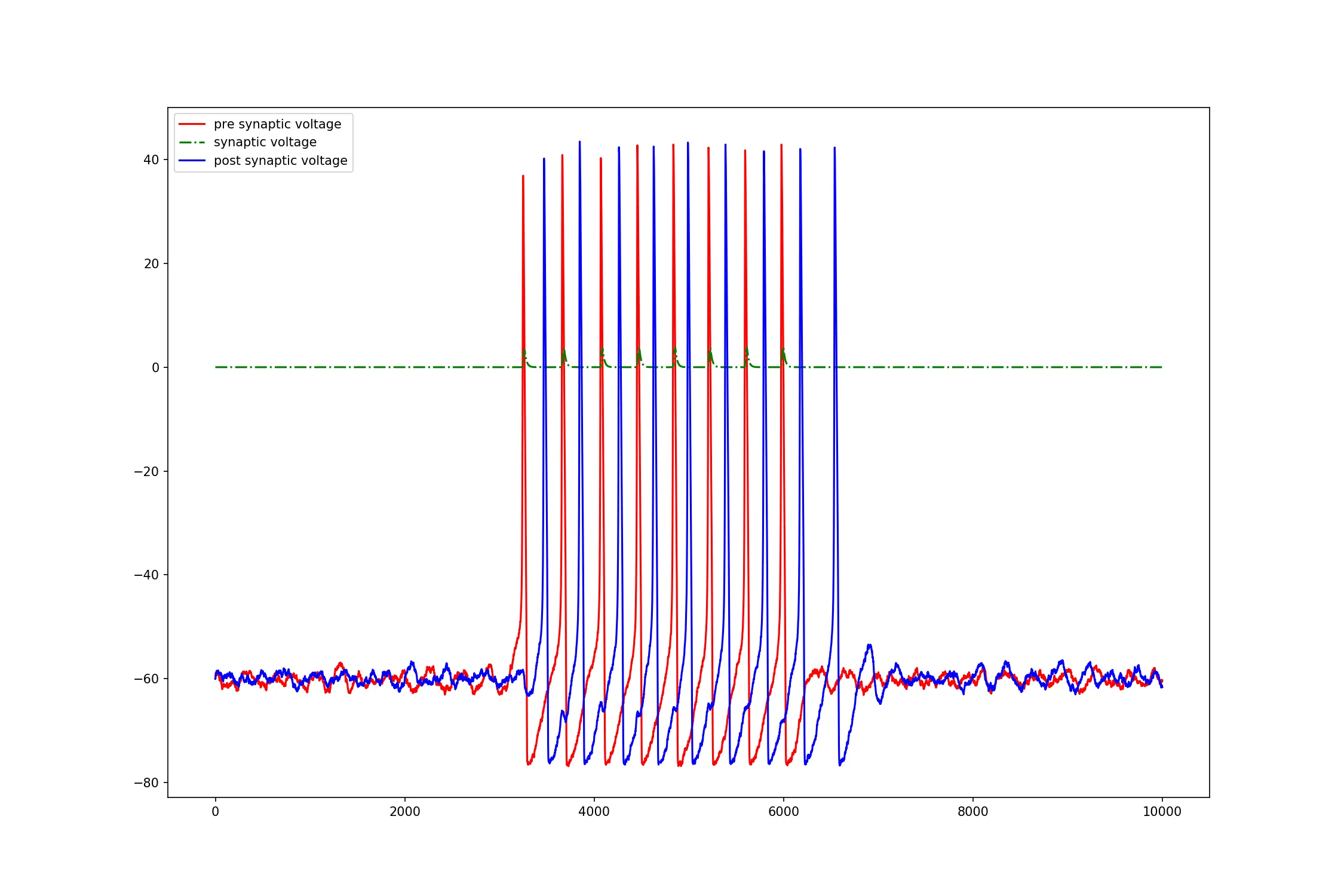Click the 'post synaptic voltage' legend label
The width and height of the screenshot is (1344, 896).
click(280, 161)
